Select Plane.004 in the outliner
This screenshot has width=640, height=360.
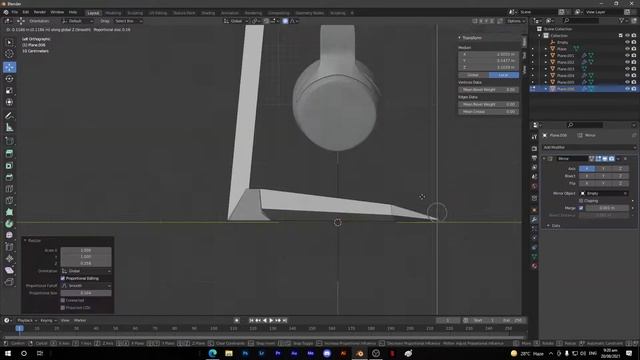565,75
